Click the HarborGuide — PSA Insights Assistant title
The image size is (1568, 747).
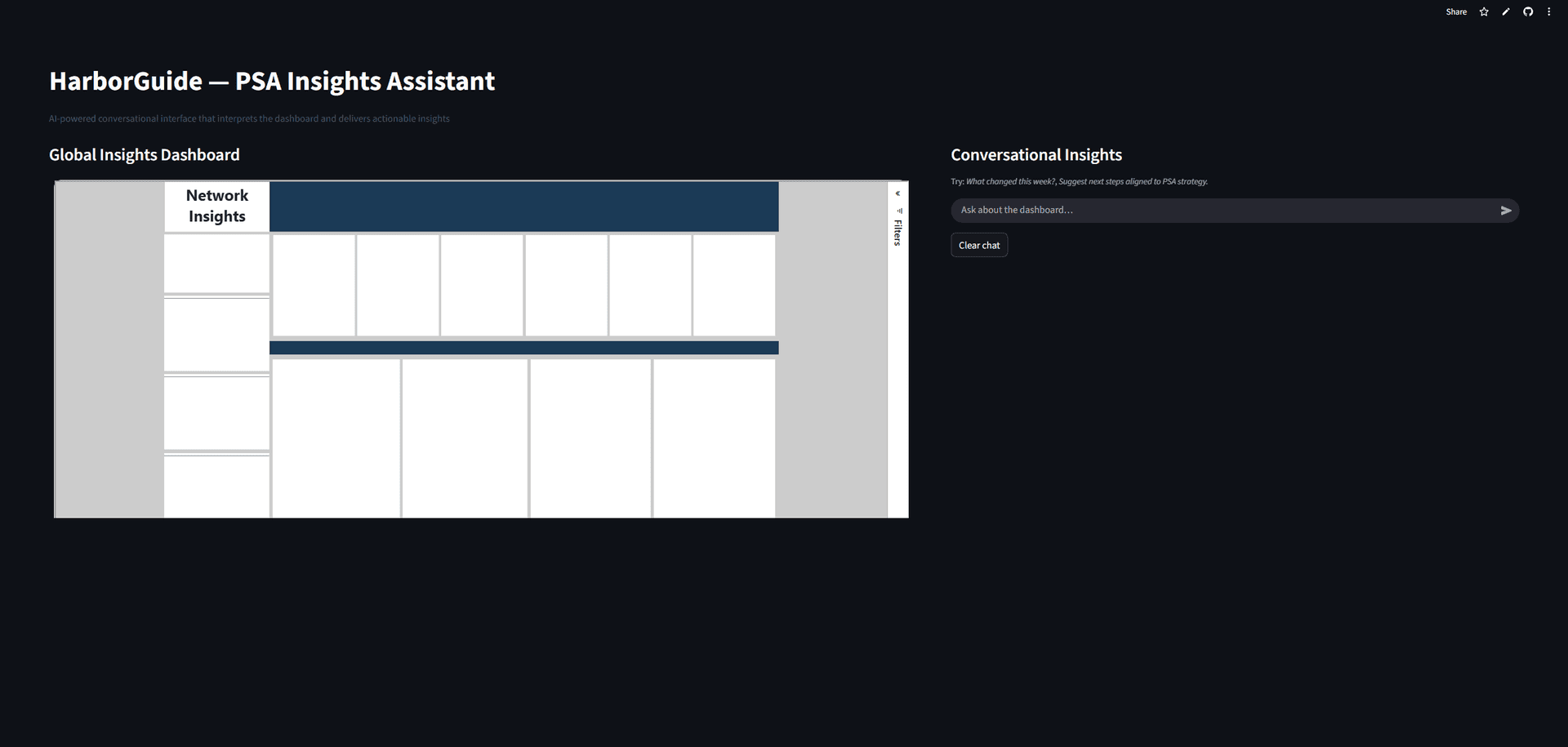(x=272, y=82)
